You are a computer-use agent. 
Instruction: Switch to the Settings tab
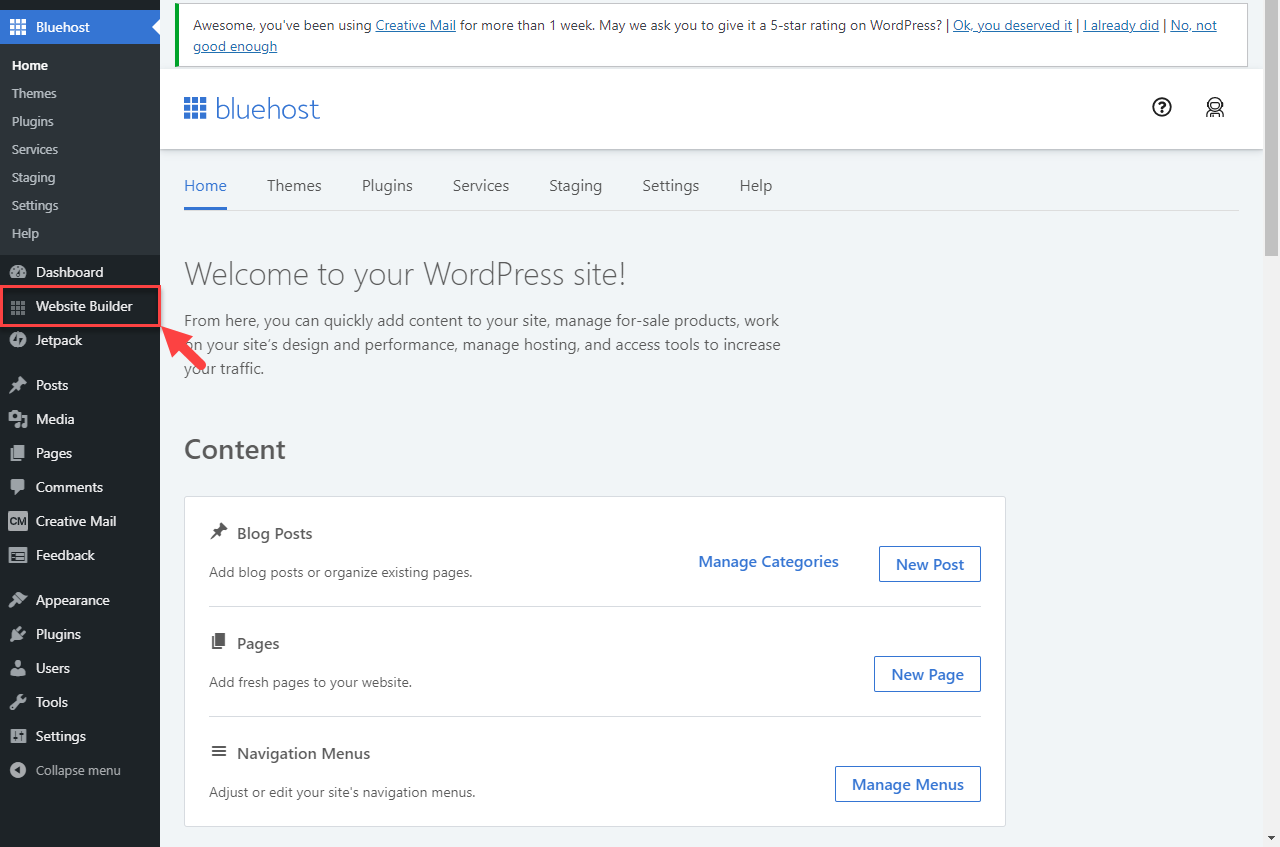(x=671, y=185)
